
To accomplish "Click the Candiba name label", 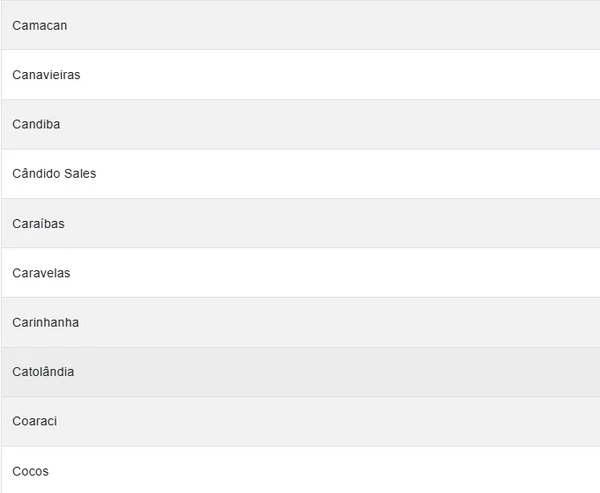I will coord(37,124).
